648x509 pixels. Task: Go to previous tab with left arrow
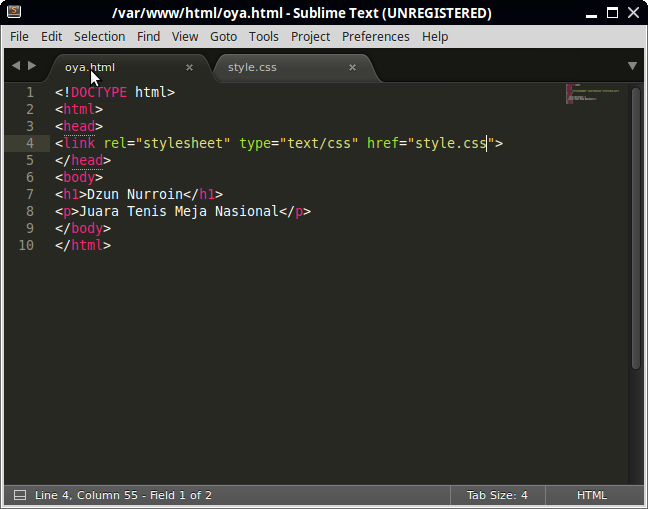[16, 66]
